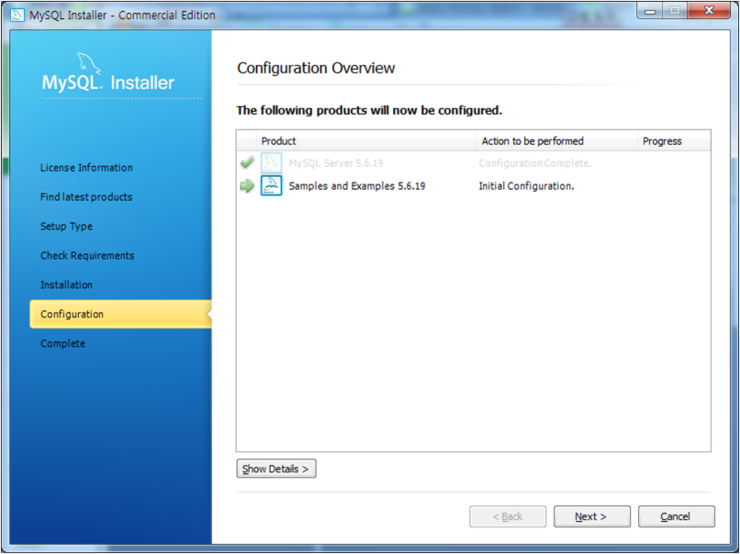Select the highlighted Configuration step

(x=120, y=314)
